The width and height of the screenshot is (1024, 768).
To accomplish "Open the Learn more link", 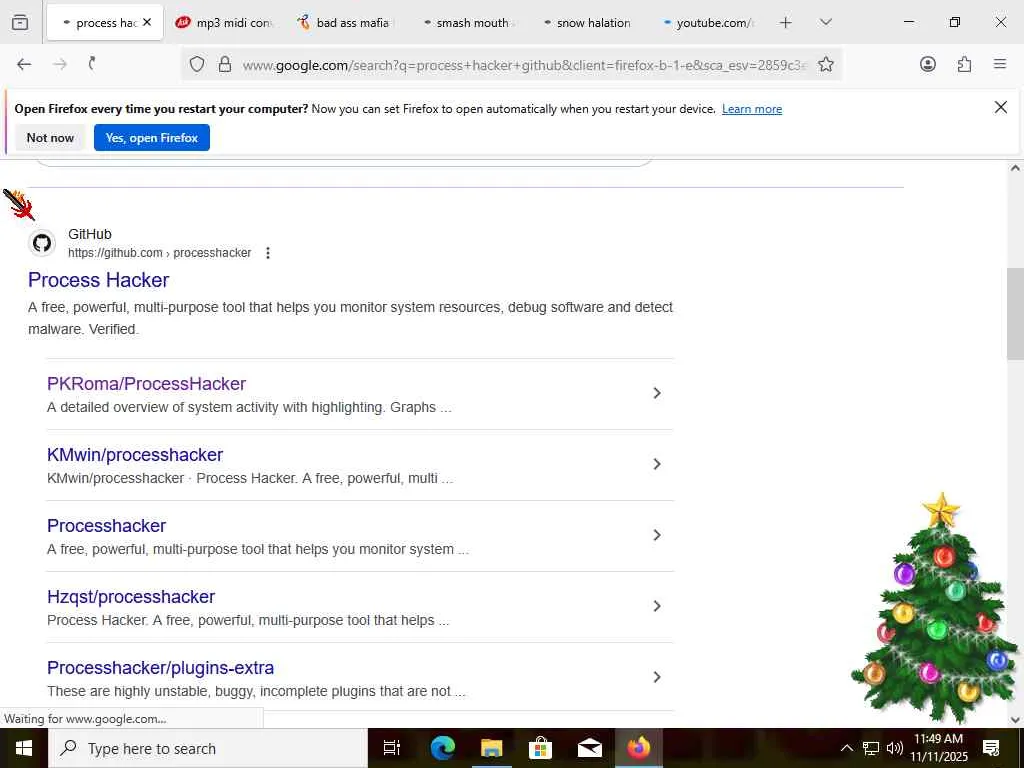I will [752, 109].
